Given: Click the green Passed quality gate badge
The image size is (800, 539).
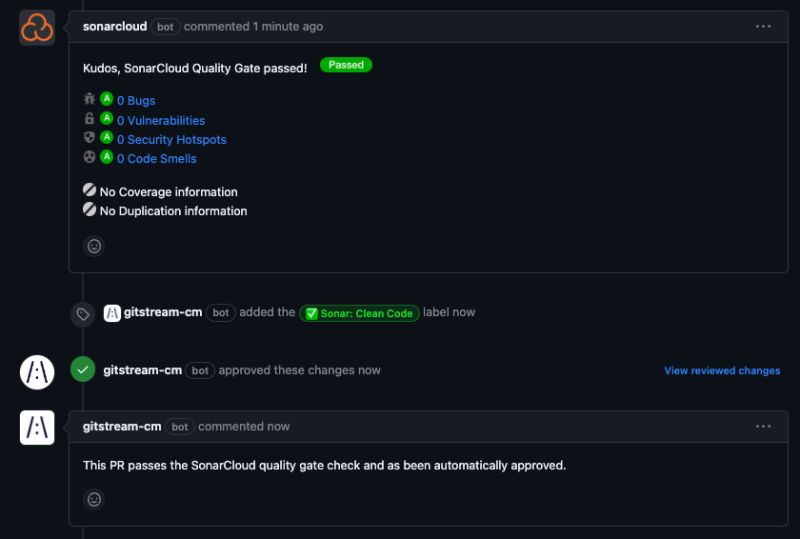Looking at the screenshot, I should (346, 65).
